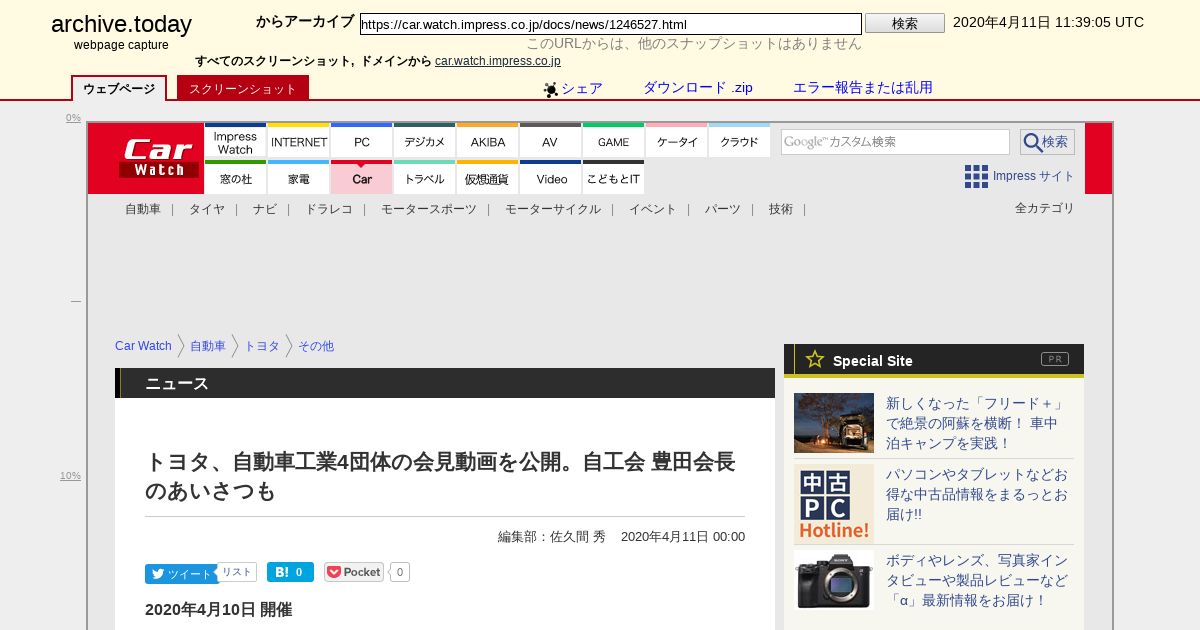The image size is (1200, 630).
Task: Open the Video site tile
Action: [551, 177]
